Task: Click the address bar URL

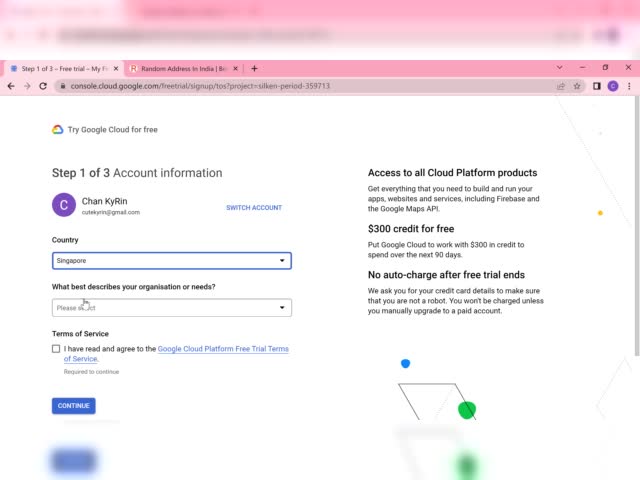Action: (200, 86)
